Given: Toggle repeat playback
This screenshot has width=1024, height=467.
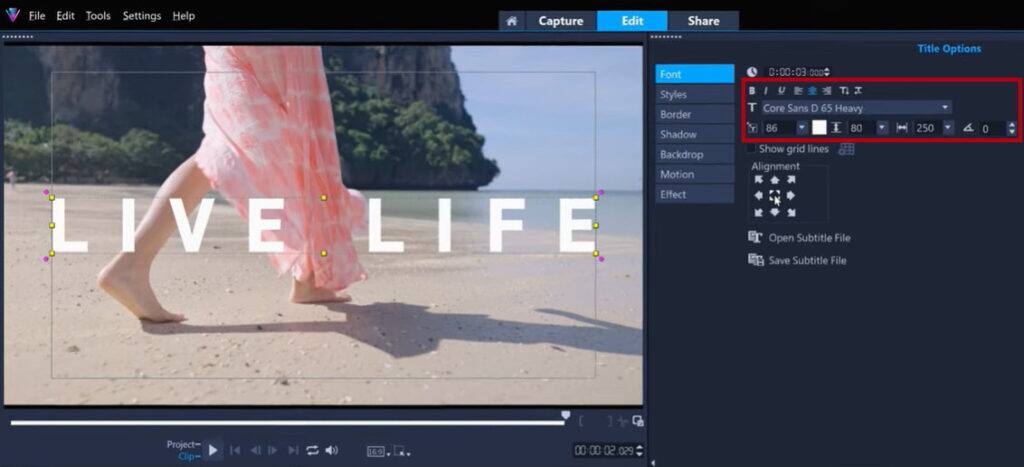Looking at the screenshot, I should (x=312, y=450).
